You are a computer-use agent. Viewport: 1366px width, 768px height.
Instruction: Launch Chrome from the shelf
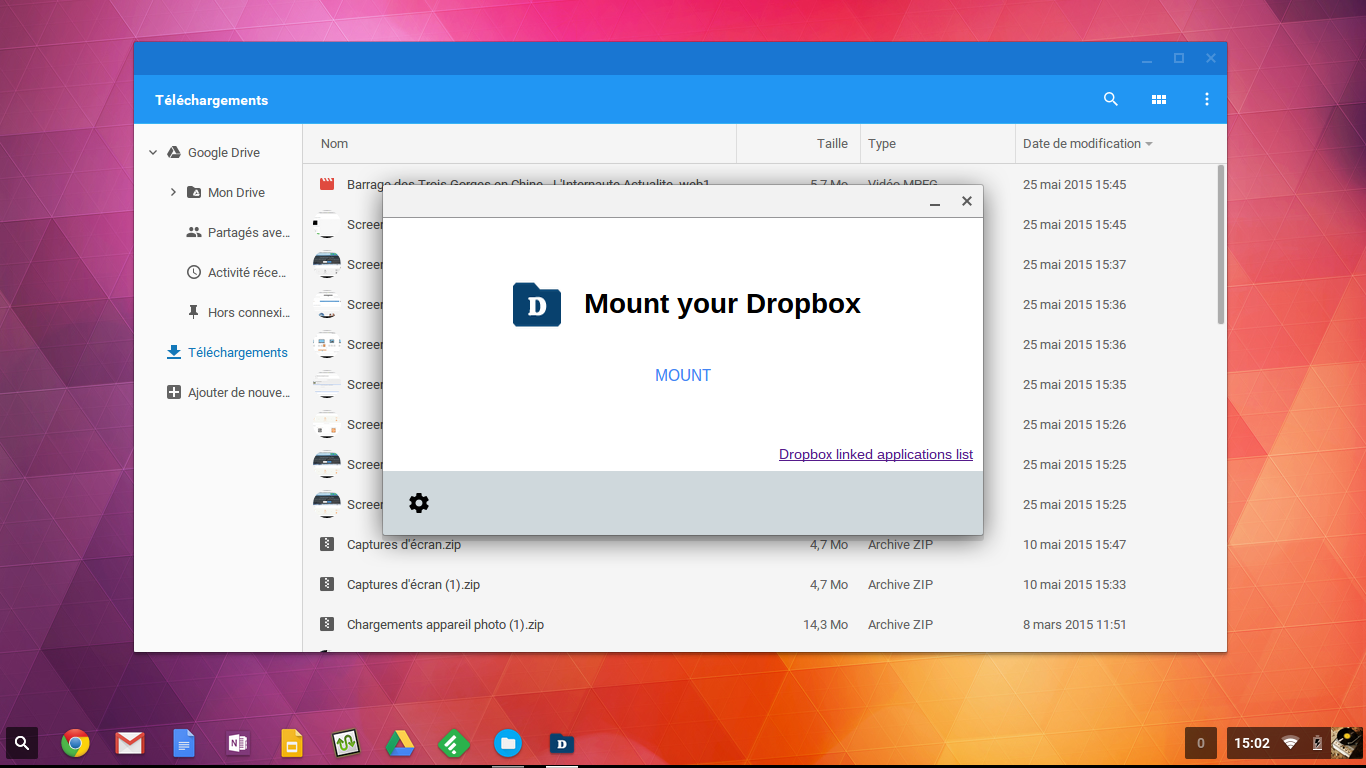point(75,743)
